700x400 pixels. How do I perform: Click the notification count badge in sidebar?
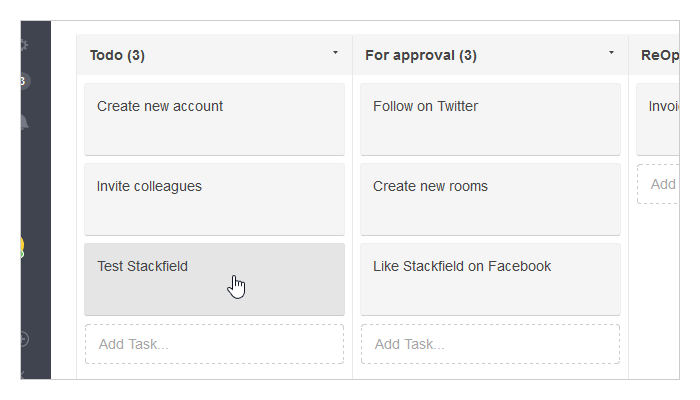point(25,81)
